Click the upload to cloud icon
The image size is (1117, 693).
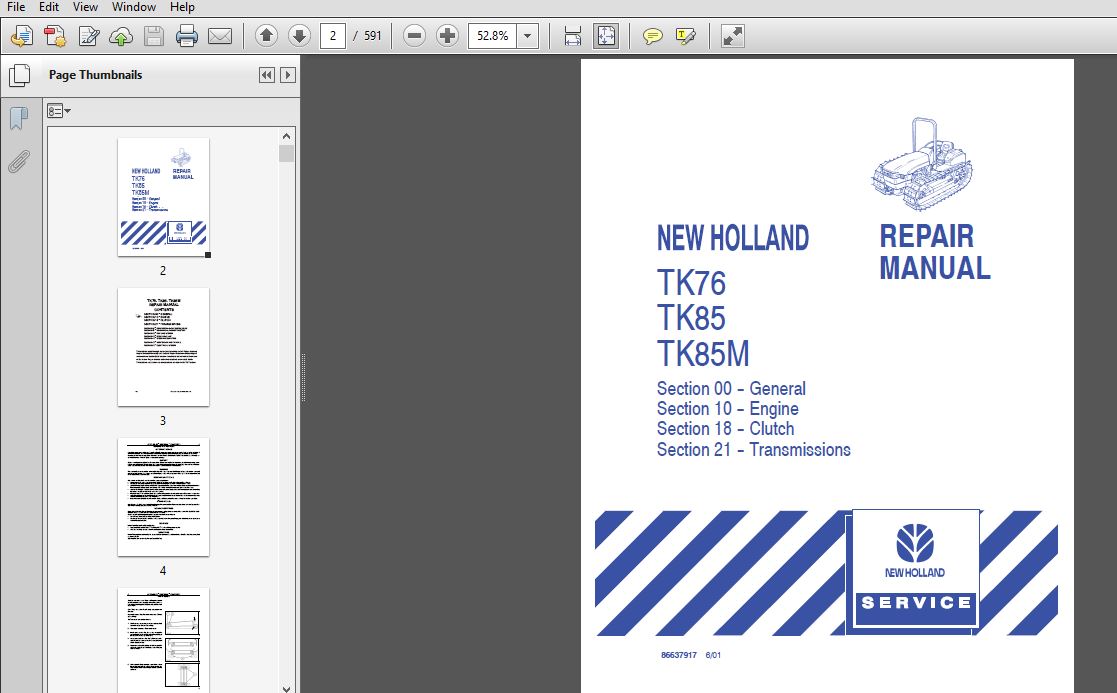[x=121, y=36]
